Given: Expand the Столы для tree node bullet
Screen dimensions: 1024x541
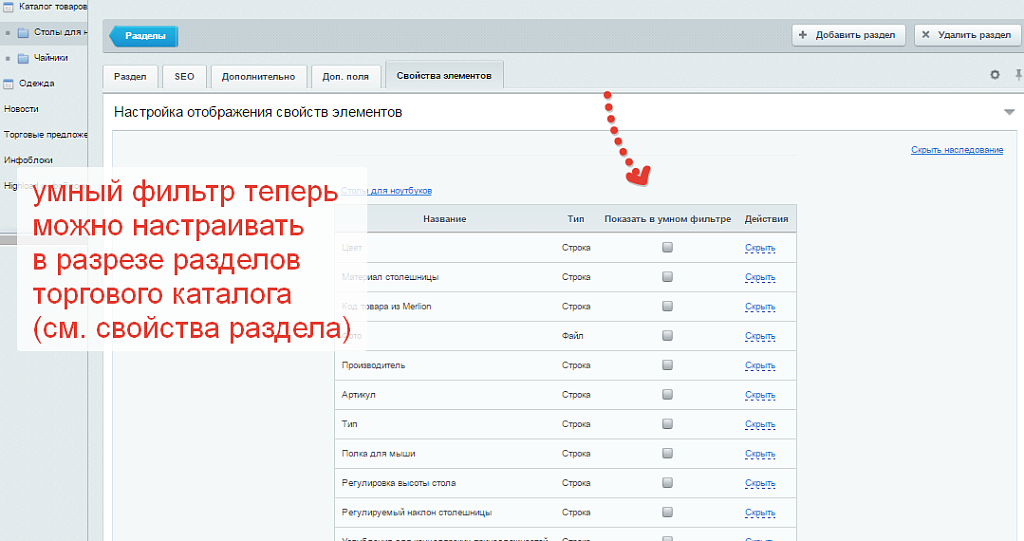Looking at the screenshot, I should tap(8, 32).
